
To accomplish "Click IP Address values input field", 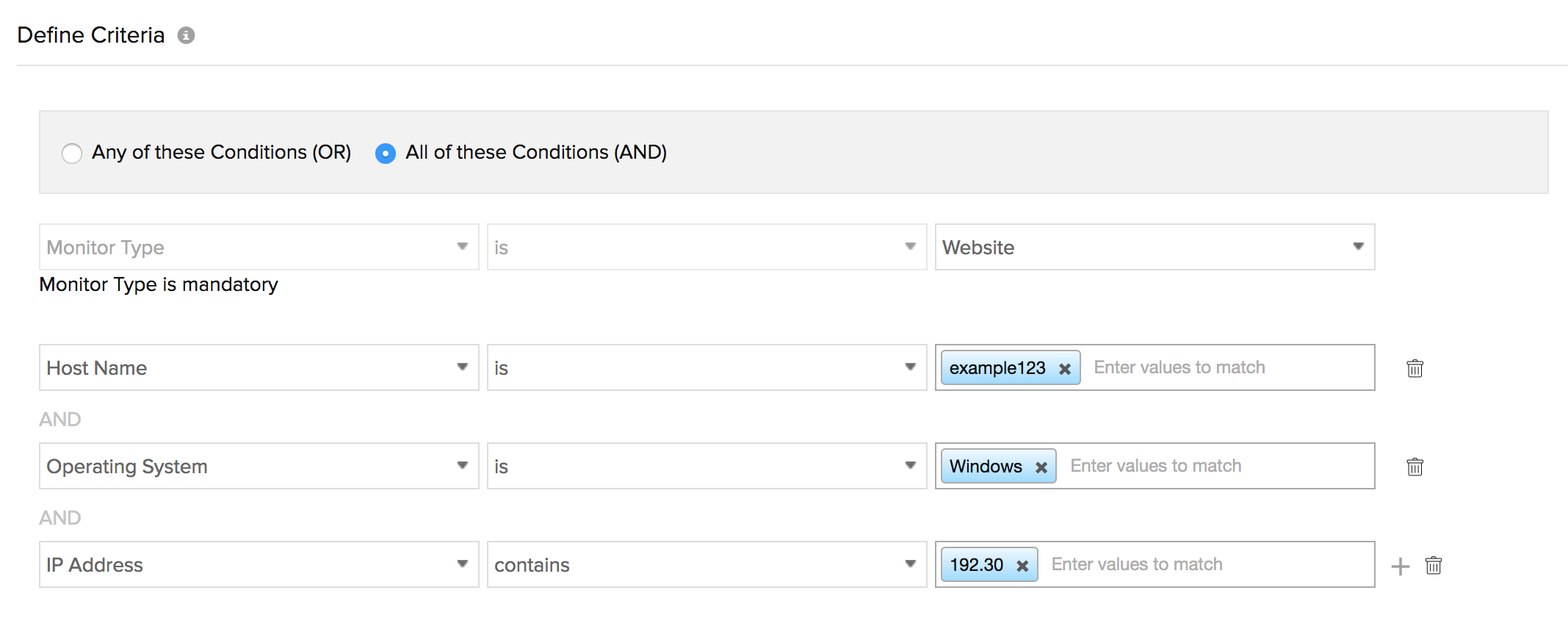I will click(x=1204, y=565).
